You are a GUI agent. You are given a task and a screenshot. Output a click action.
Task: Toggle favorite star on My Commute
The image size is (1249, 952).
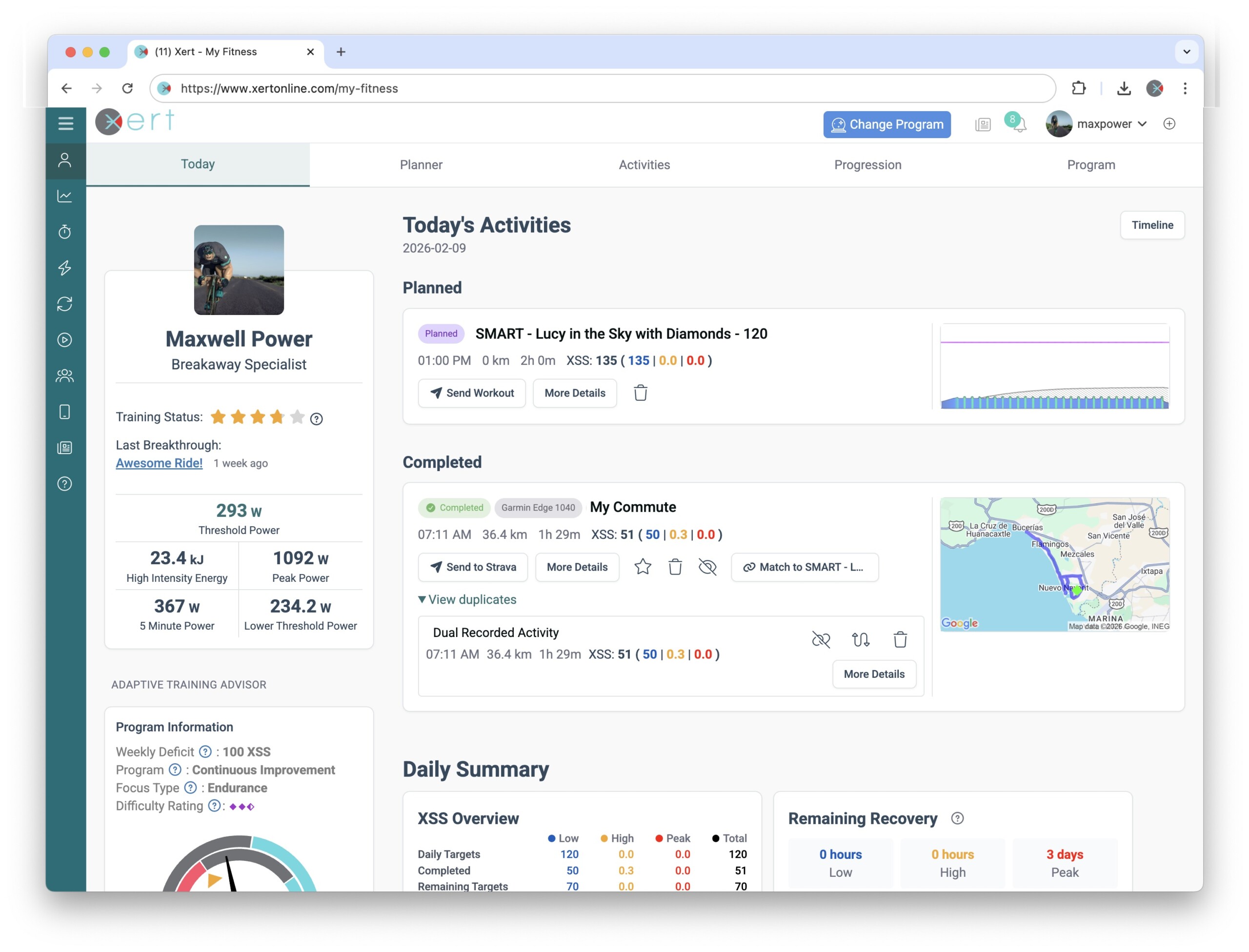tap(643, 567)
